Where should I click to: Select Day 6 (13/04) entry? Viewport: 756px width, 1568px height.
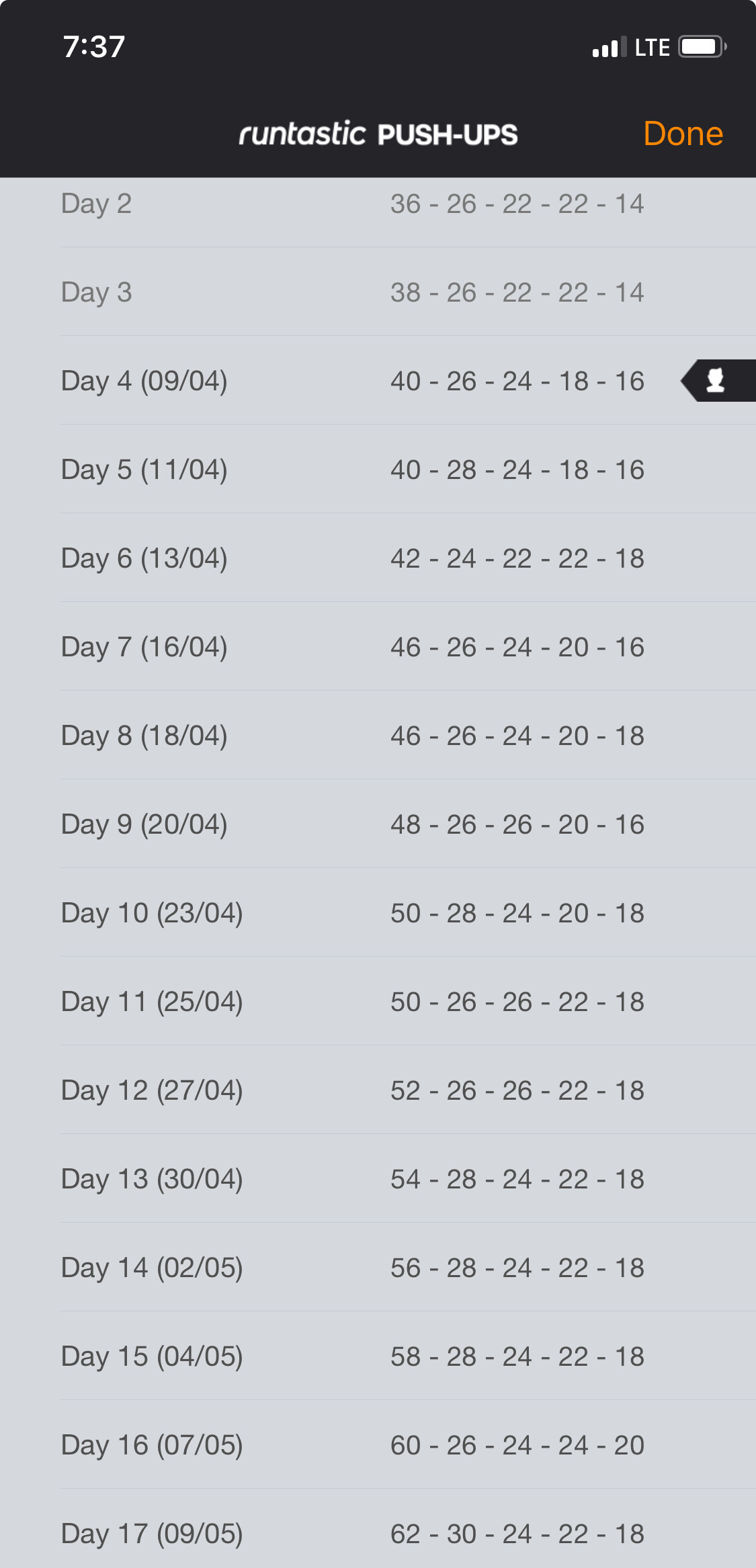point(378,558)
